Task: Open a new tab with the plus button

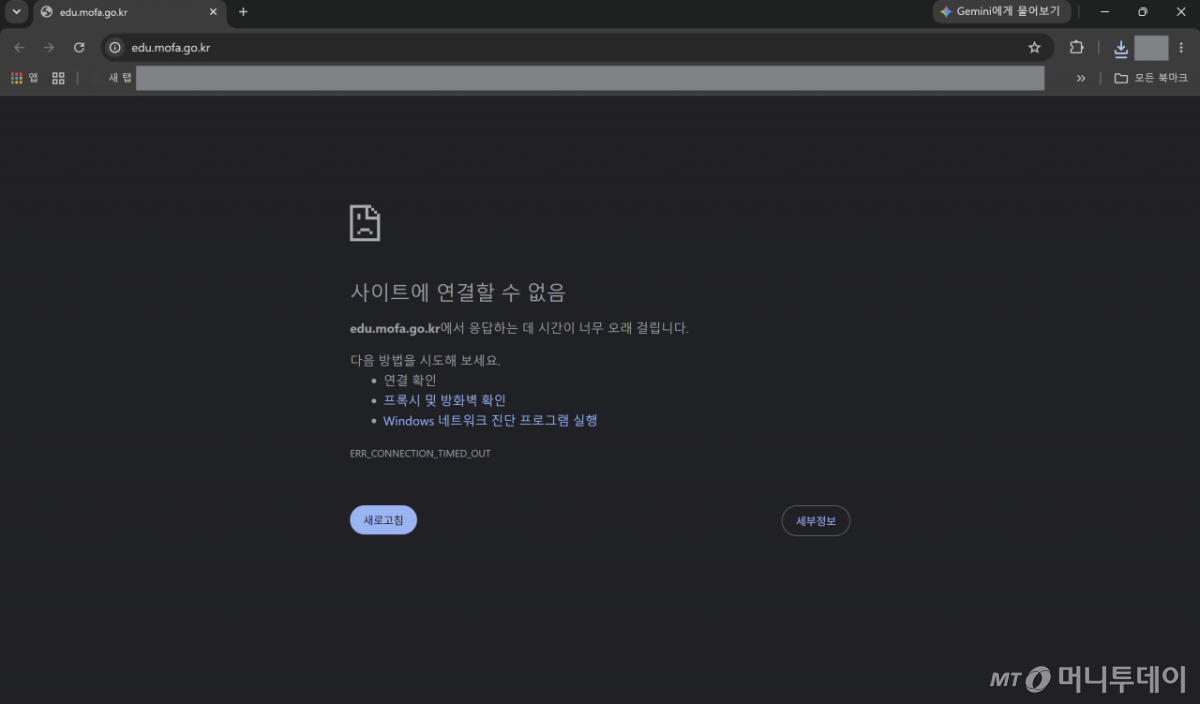Action: [243, 12]
